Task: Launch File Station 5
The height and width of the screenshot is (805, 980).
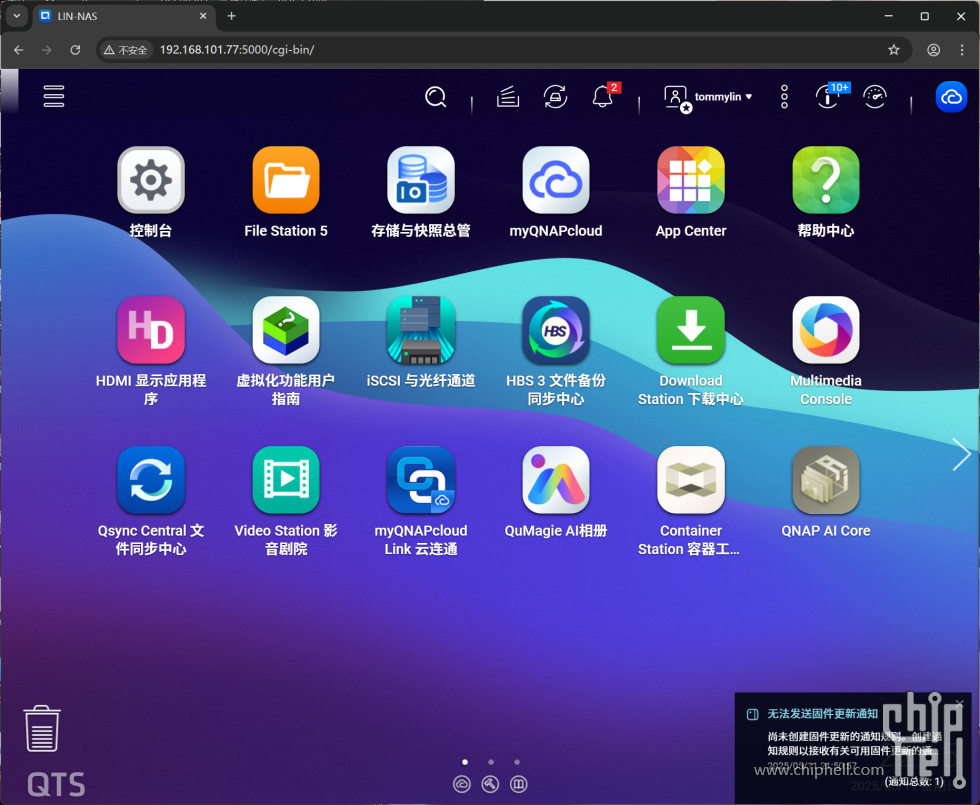Action: pos(286,180)
